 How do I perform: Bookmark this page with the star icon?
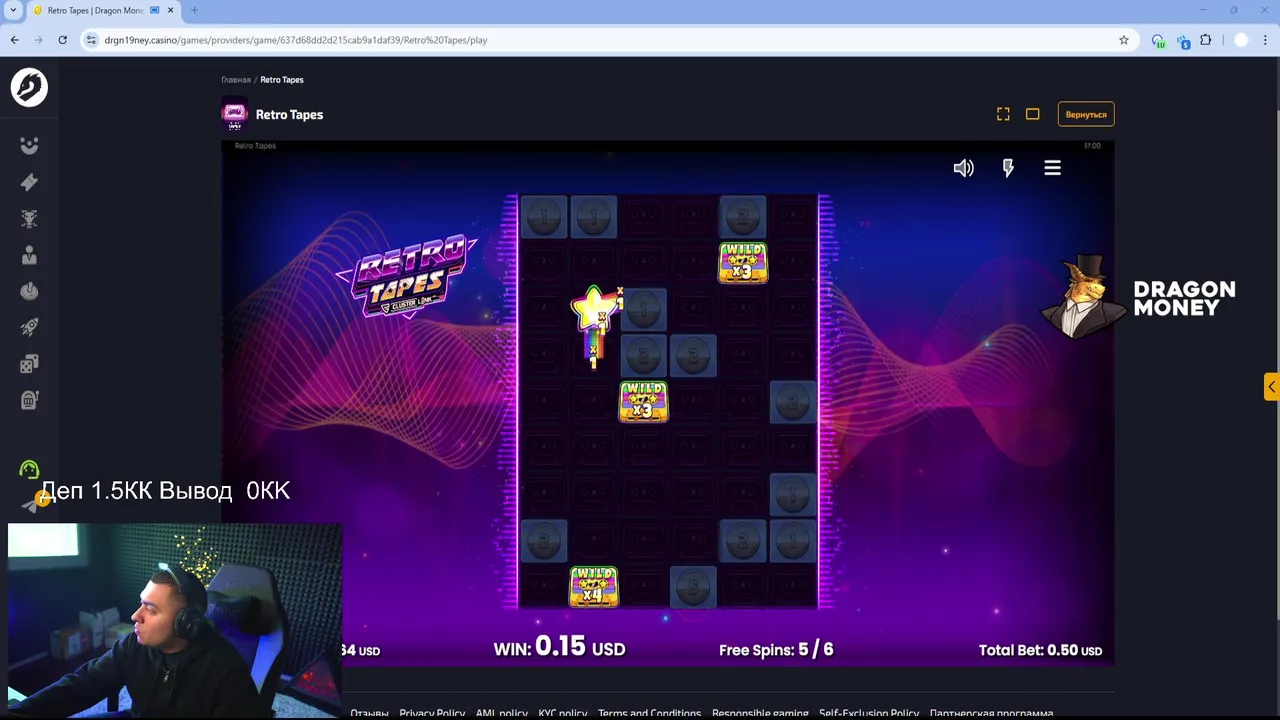(1124, 40)
